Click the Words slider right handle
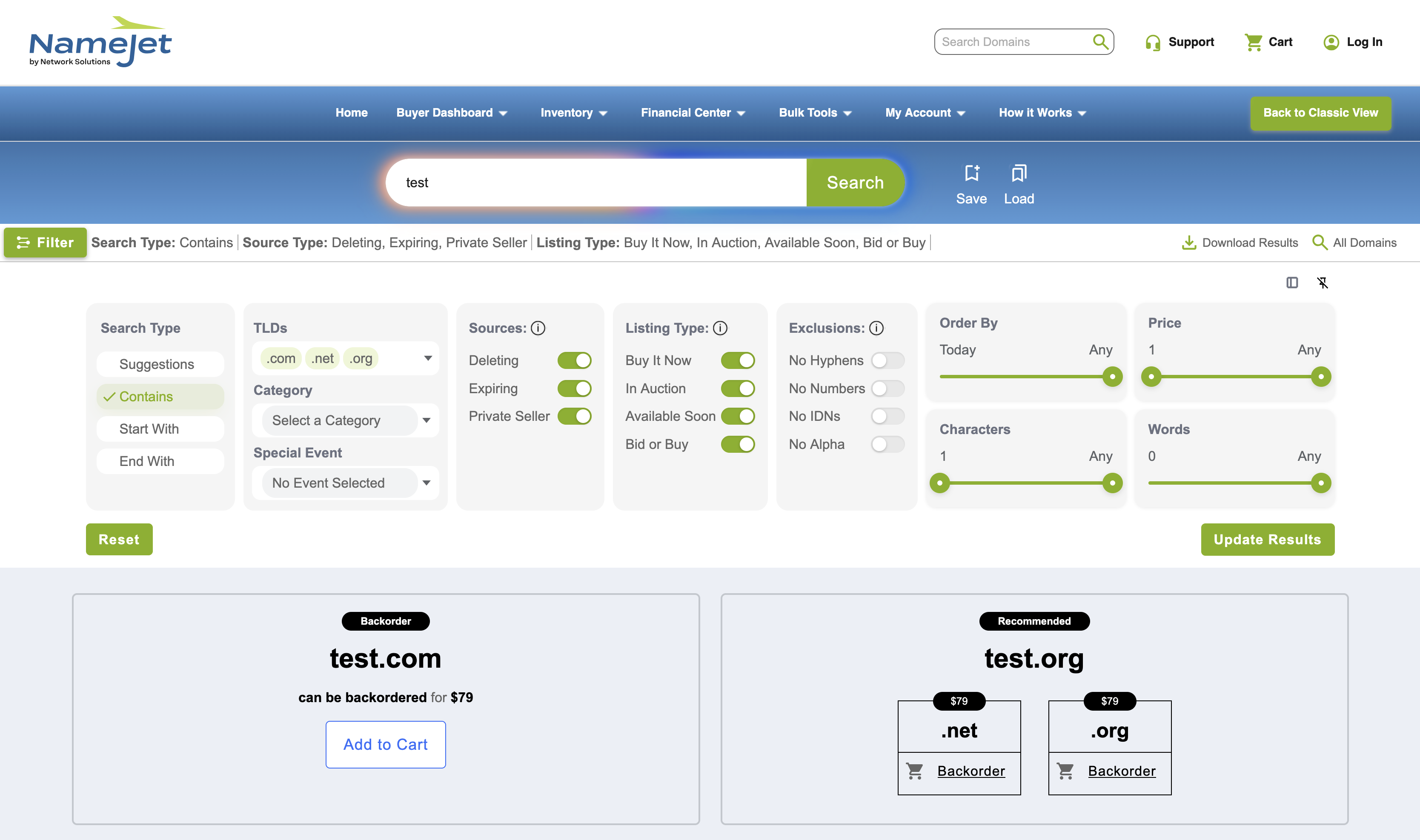The image size is (1420, 840). click(x=1321, y=483)
